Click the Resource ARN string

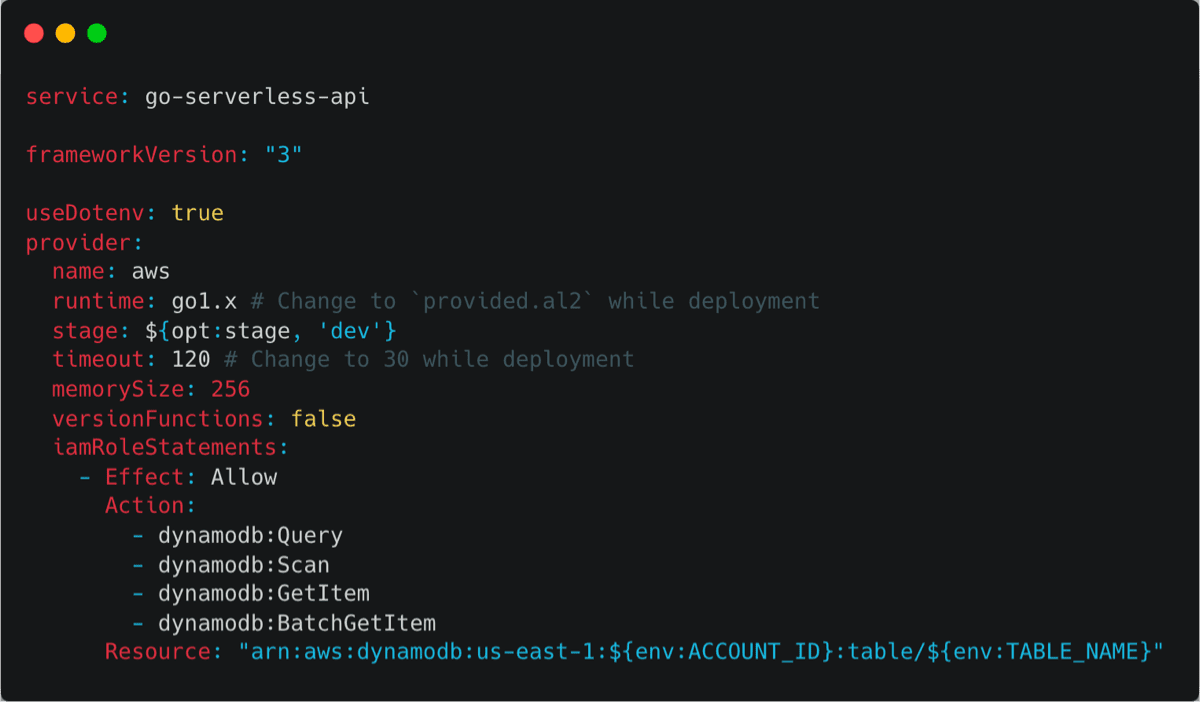tap(700, 652)
